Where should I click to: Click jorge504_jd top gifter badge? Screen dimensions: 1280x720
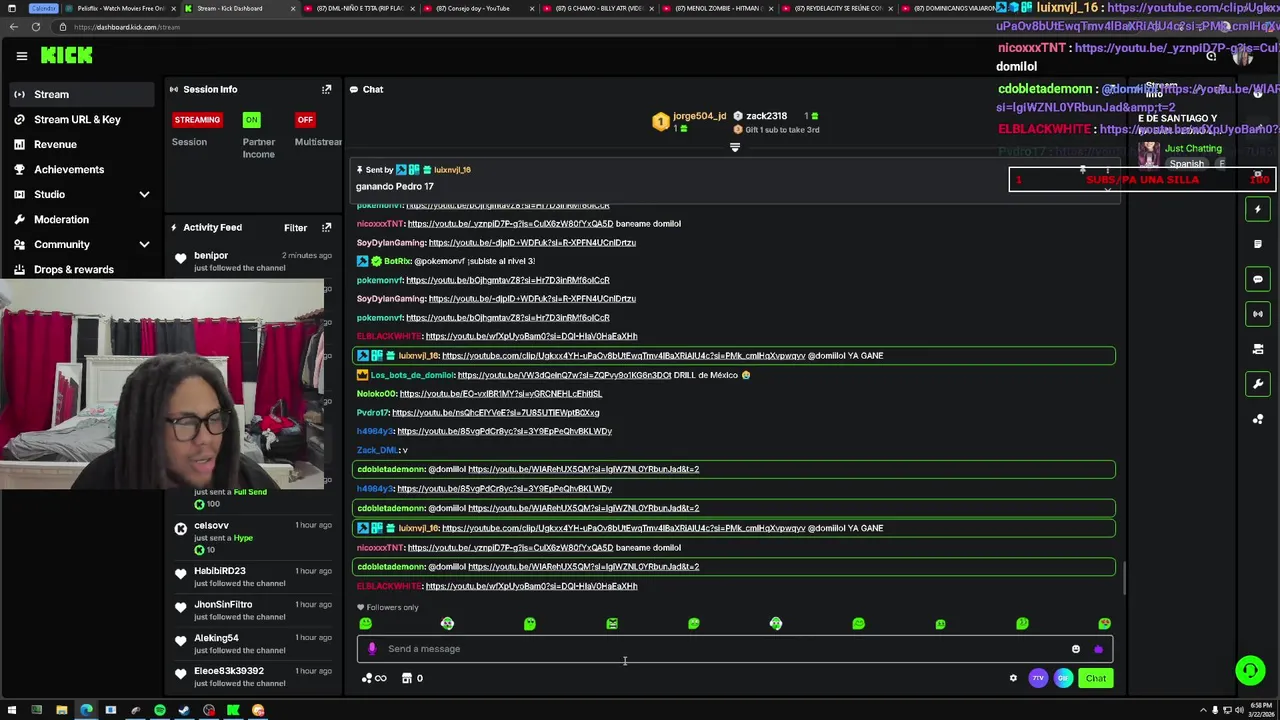tap(690, 121)
